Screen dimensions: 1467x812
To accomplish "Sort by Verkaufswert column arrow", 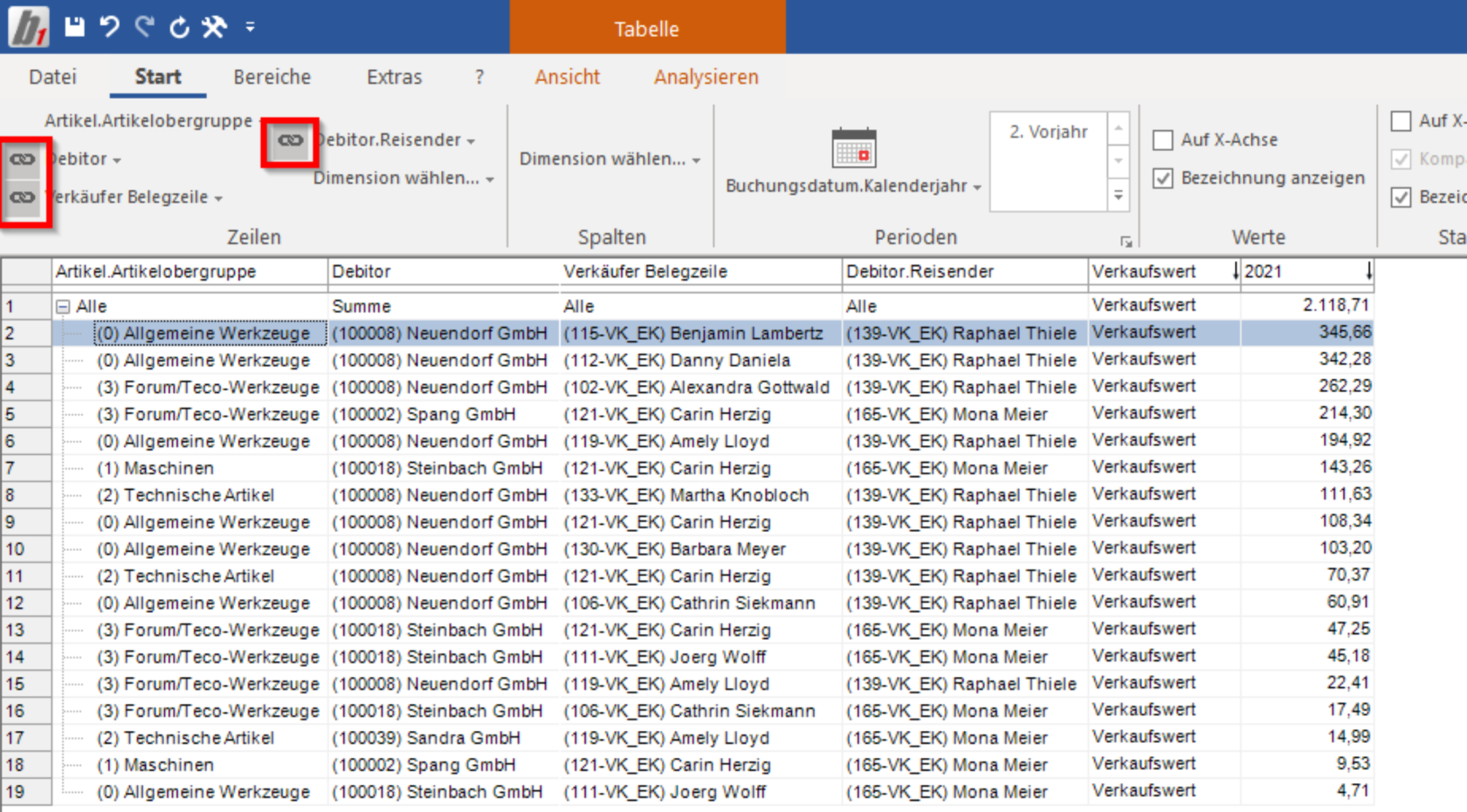I will pyautogui.click(x=1236, y=272).
